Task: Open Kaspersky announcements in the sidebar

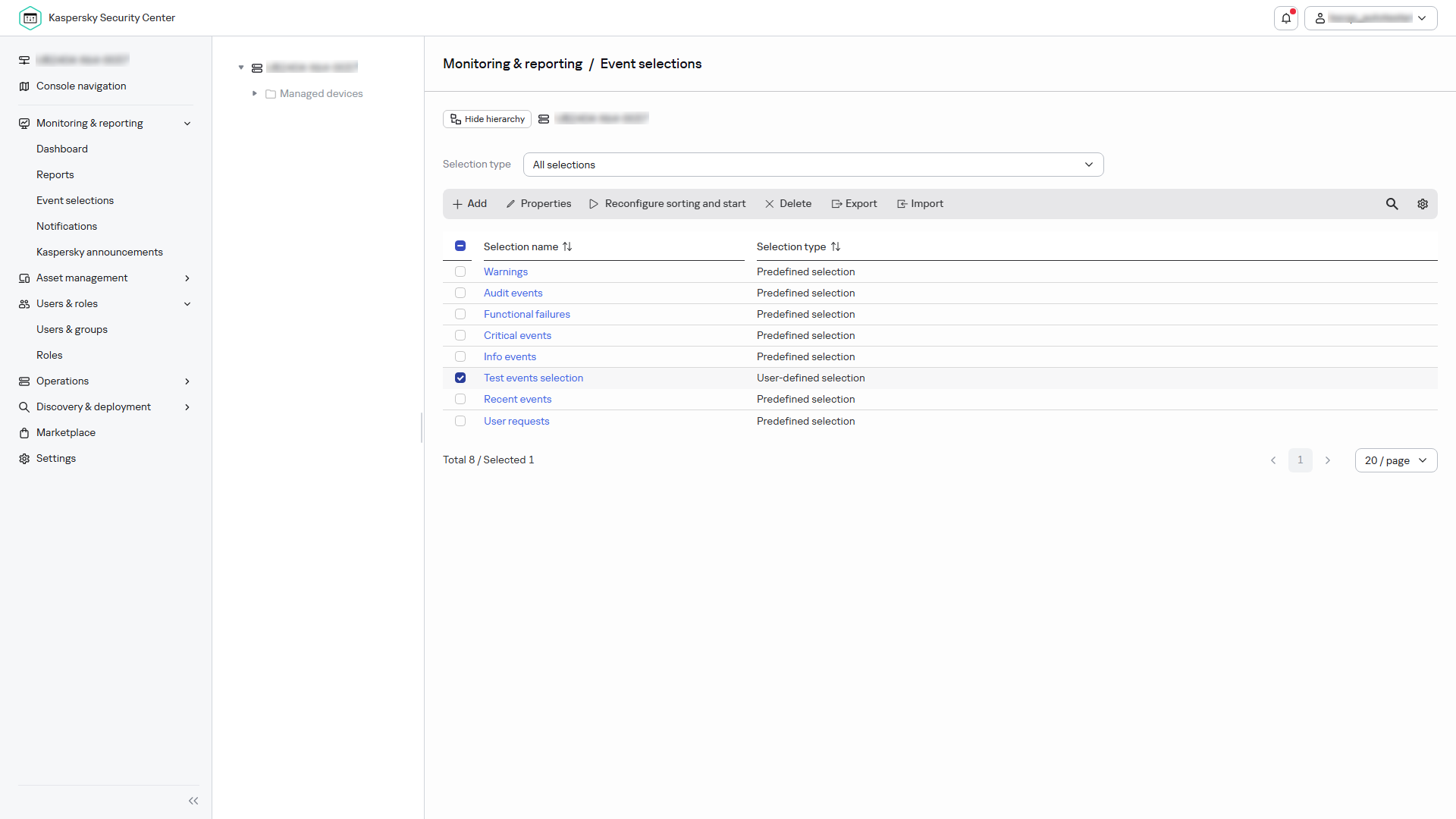Action: pyautogui.click(x=99, y=253)
